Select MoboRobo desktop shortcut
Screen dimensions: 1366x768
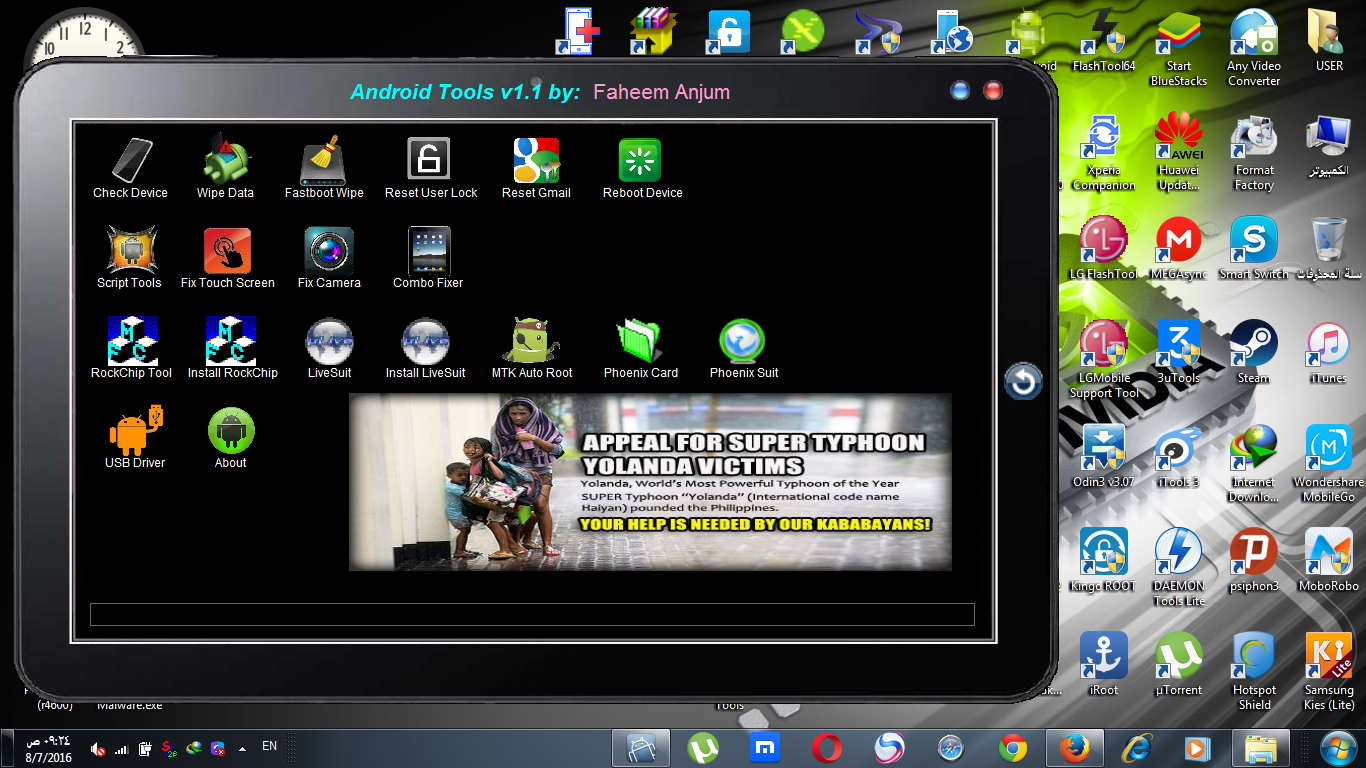tap(1329, 561)
